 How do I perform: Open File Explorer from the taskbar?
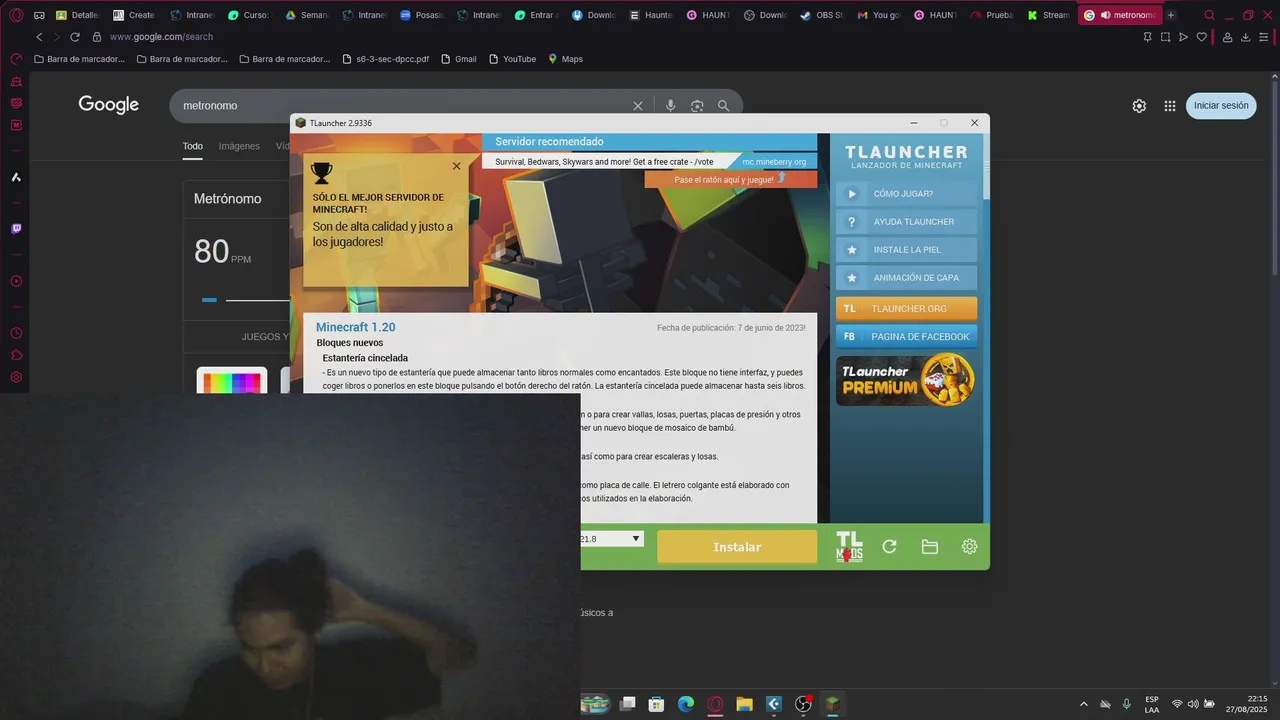(x=744, y=704)
